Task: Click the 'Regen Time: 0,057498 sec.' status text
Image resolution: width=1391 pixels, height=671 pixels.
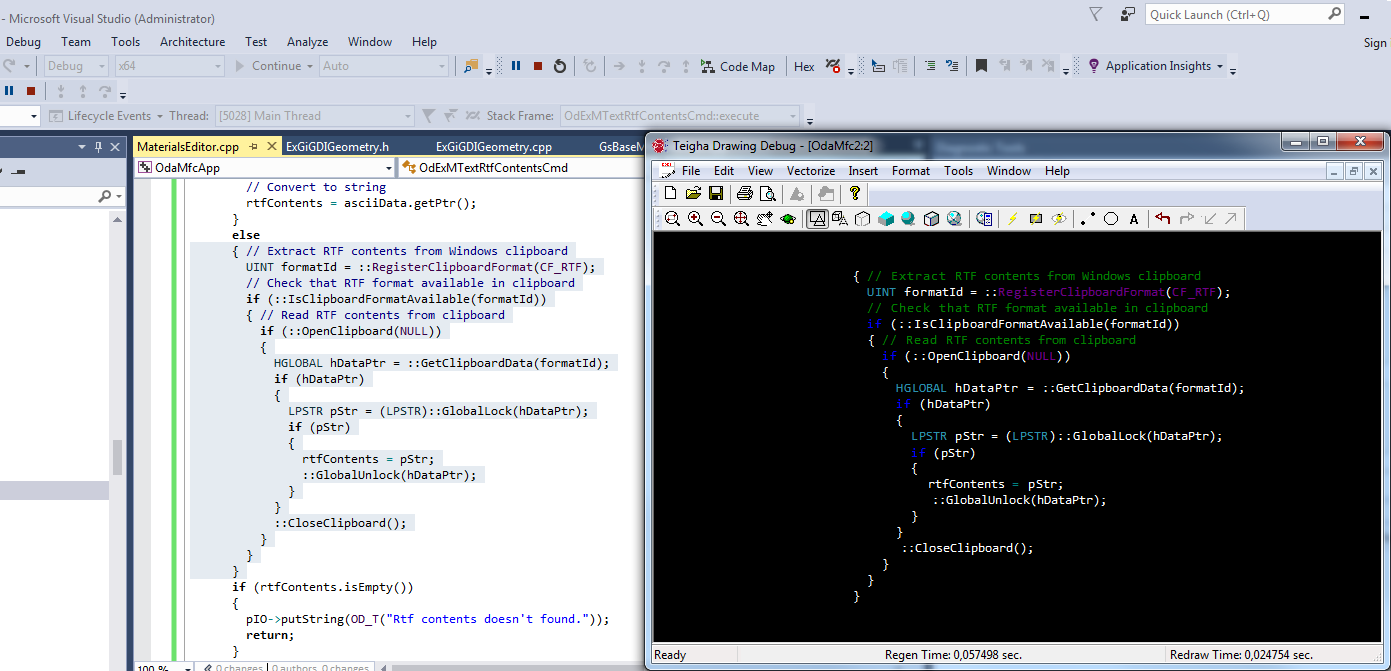Action: coord(954,655)
